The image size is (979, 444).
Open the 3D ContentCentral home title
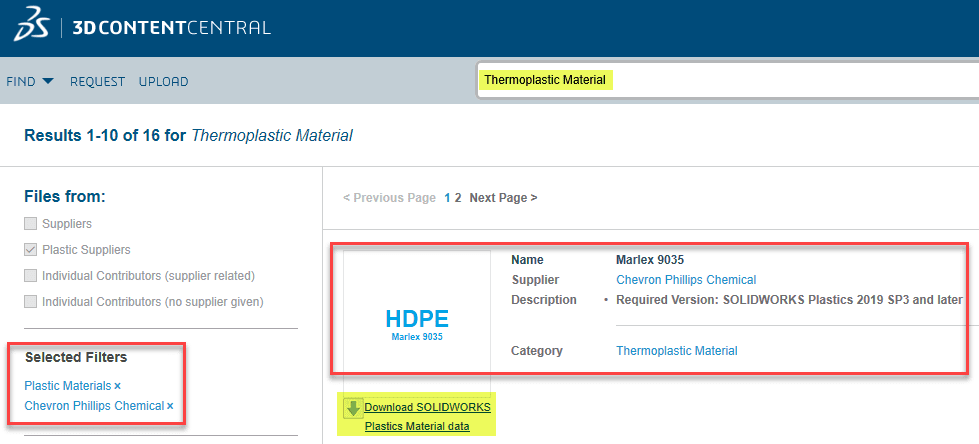tap(172, 28)
